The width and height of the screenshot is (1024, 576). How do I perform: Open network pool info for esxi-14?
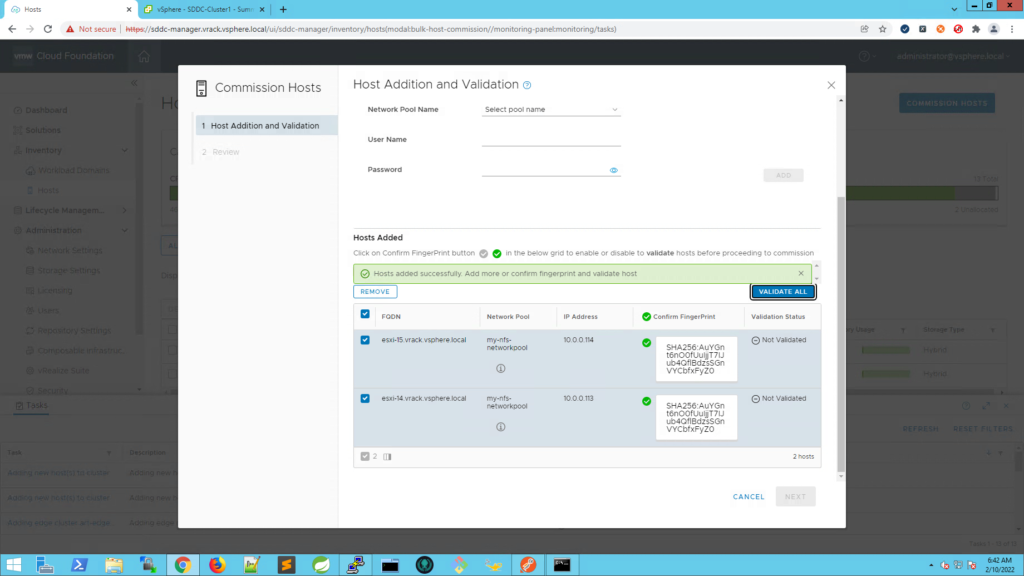pos(500,426)
